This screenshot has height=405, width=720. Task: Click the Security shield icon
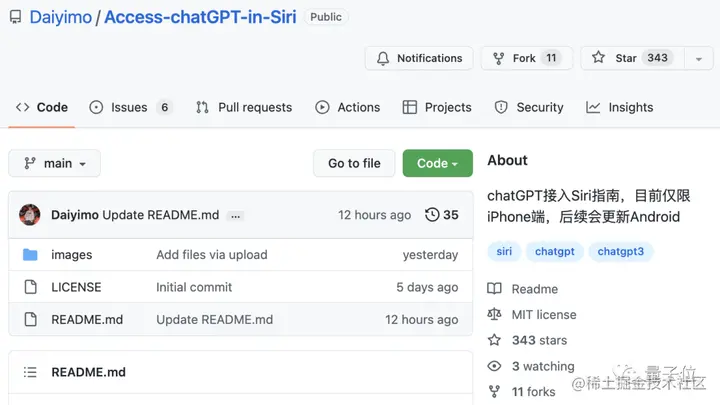[501, 107]
